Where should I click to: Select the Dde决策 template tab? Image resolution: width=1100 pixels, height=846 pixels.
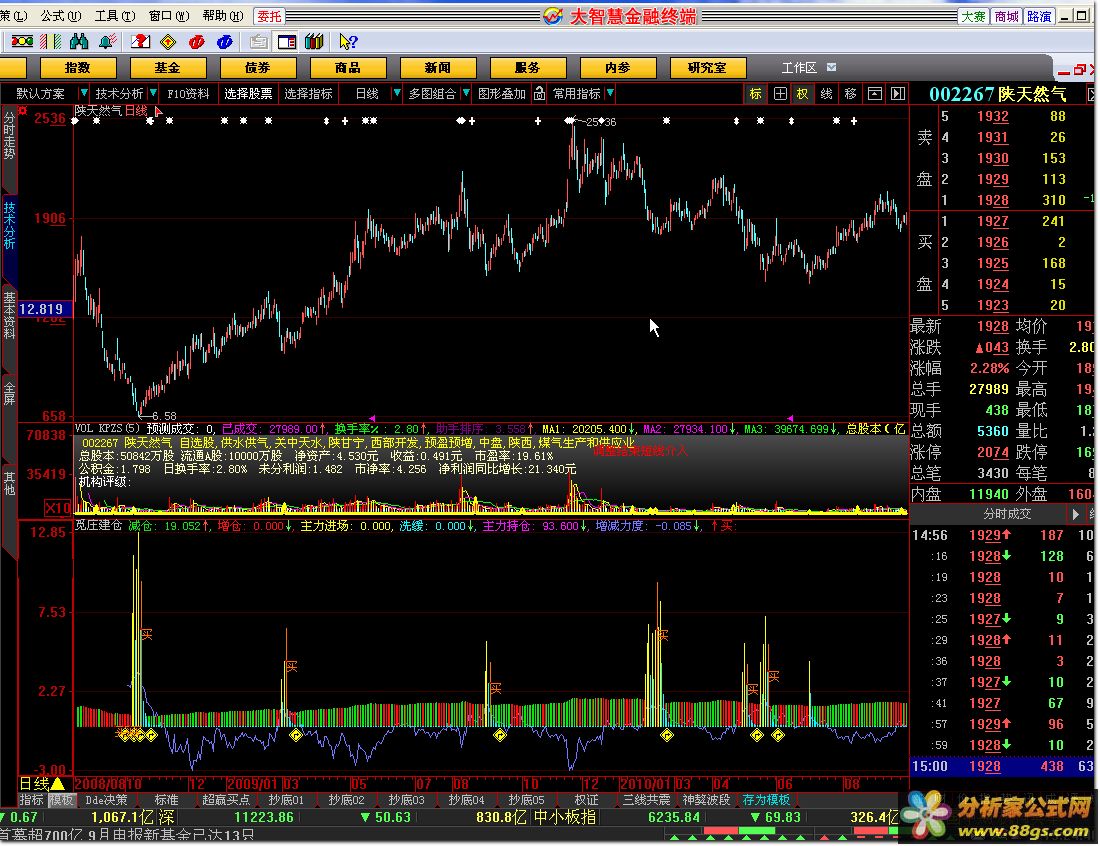coord(107,800)
